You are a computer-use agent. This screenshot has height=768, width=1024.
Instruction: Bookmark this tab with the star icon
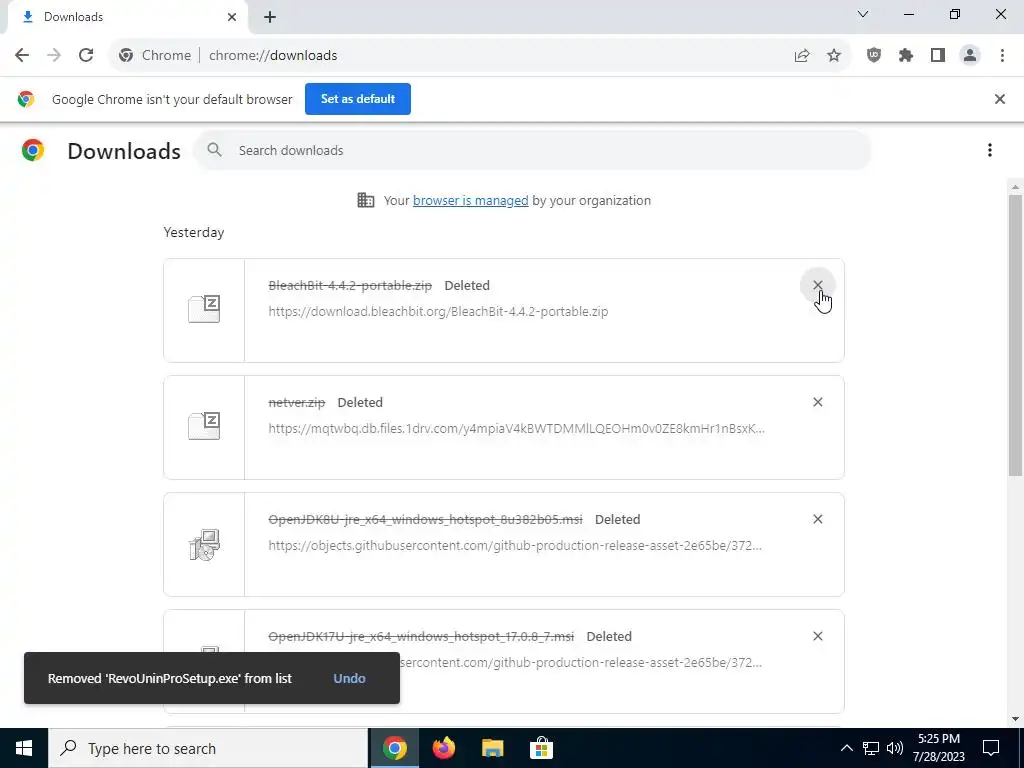pos(834,56)
